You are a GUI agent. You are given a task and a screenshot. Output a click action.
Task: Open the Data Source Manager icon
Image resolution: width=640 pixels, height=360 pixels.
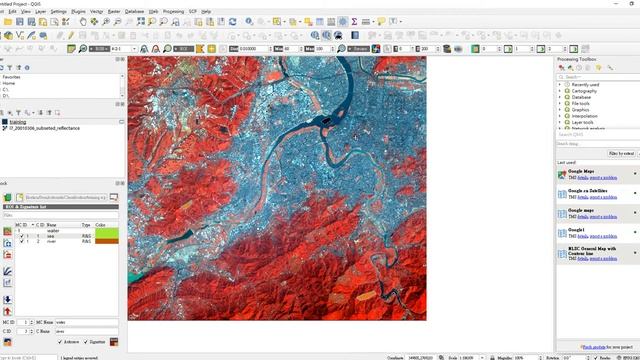pyautogui.click(x=8, y=36)
